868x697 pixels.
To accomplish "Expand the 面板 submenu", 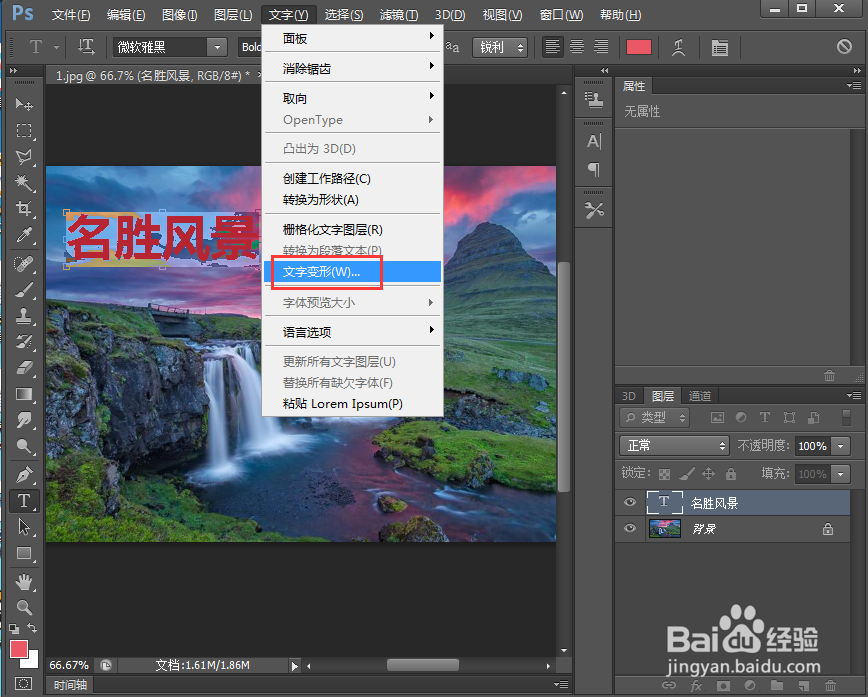I will pyautogui.click(x=353, y=39).
